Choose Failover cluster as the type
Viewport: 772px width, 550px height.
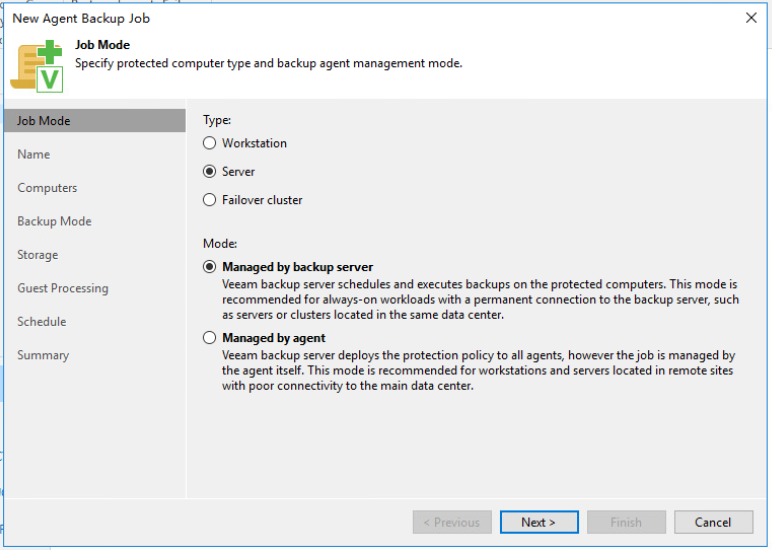click(210, 200)
